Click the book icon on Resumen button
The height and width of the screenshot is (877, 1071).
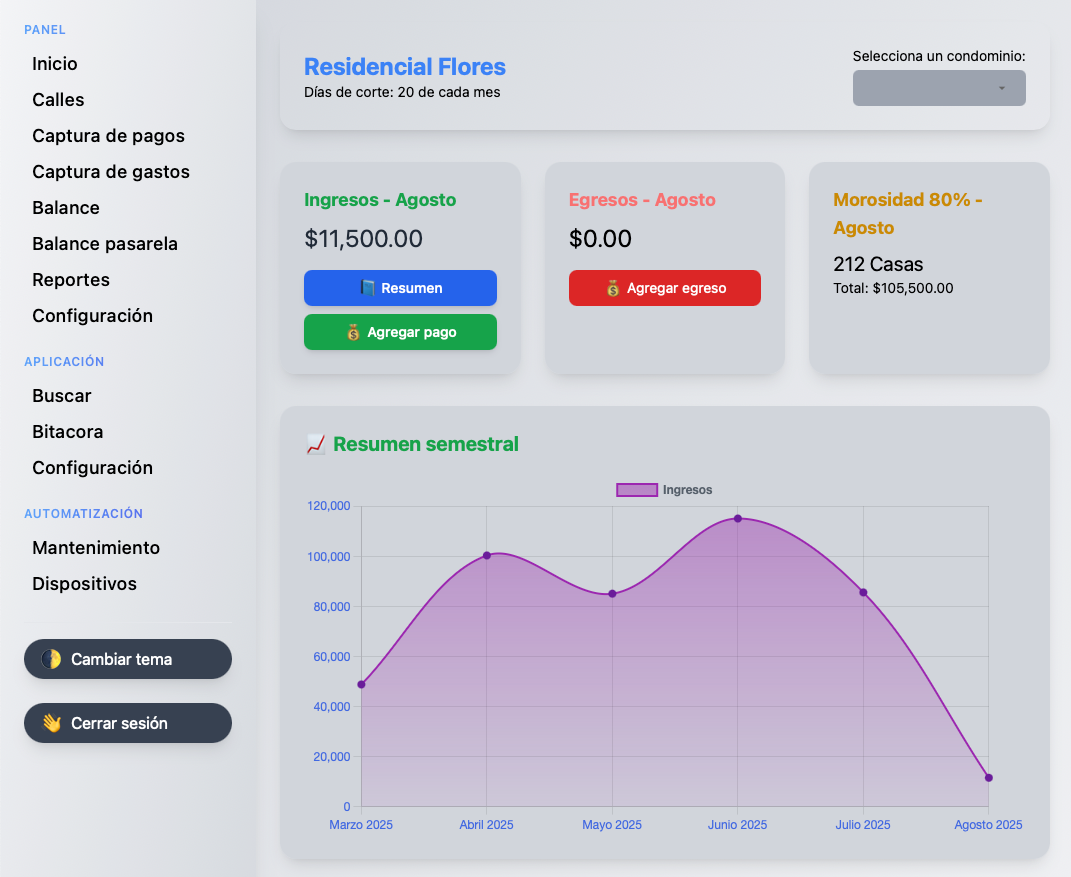(x=368, y=288)
